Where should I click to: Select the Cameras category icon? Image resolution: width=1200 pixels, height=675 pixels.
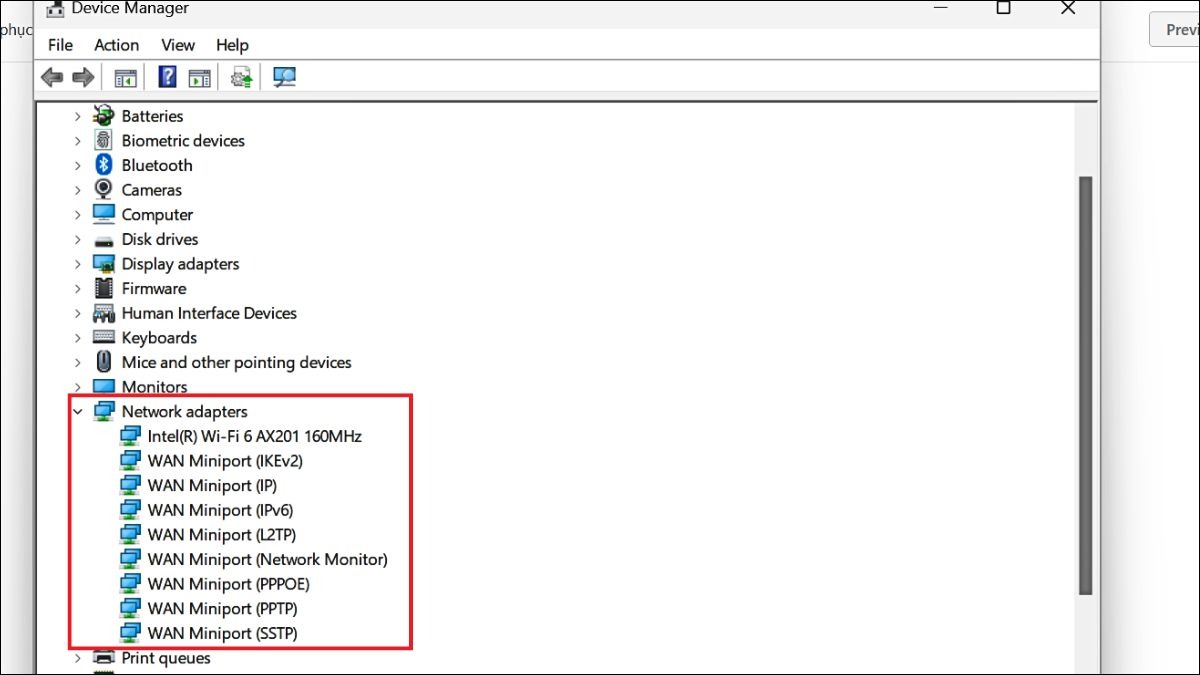pyautogui.click(x=104, y=190)
